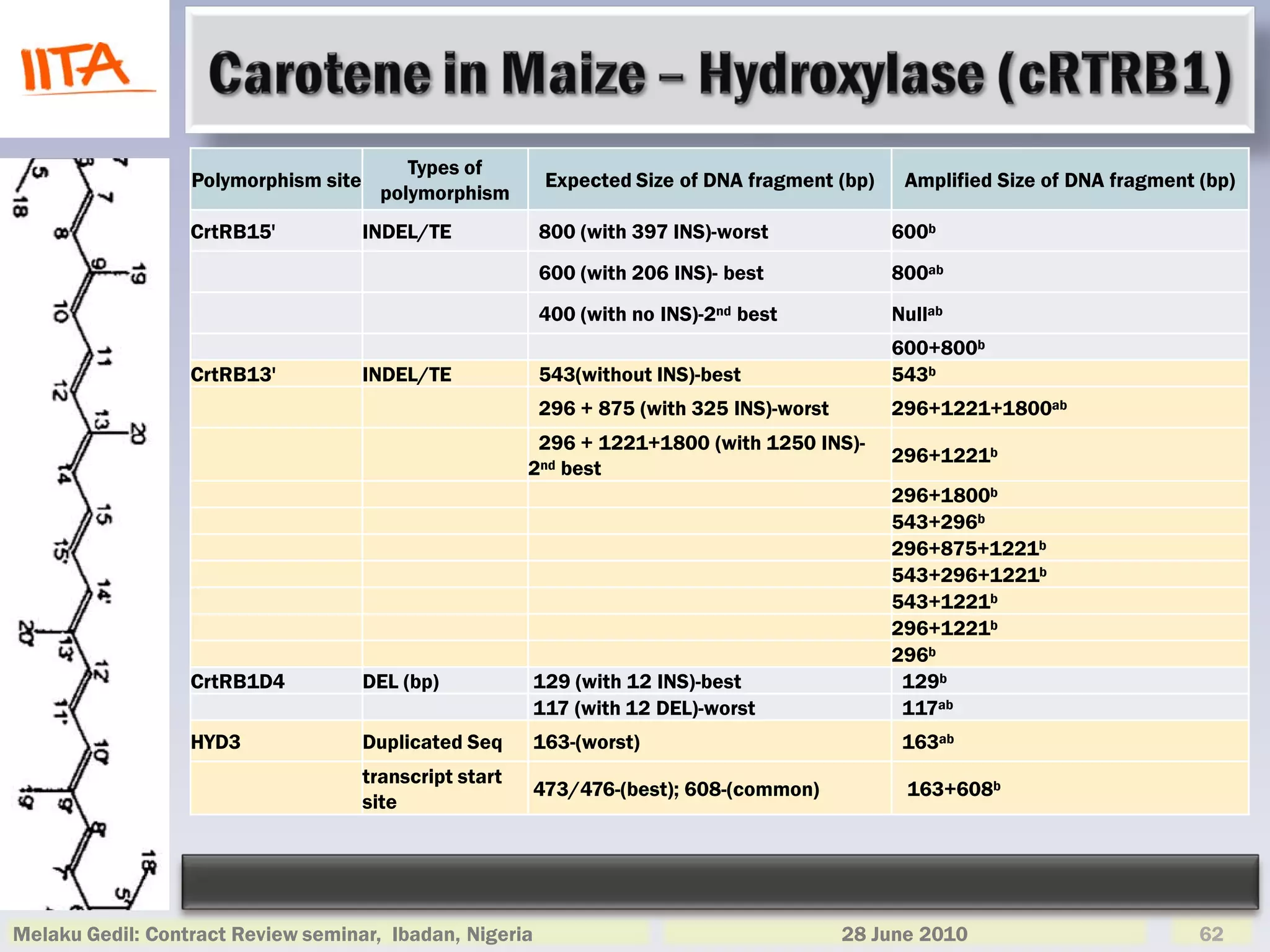Click the CrtRB15' cell
The image size is (1270, 952).
(276, 231)
